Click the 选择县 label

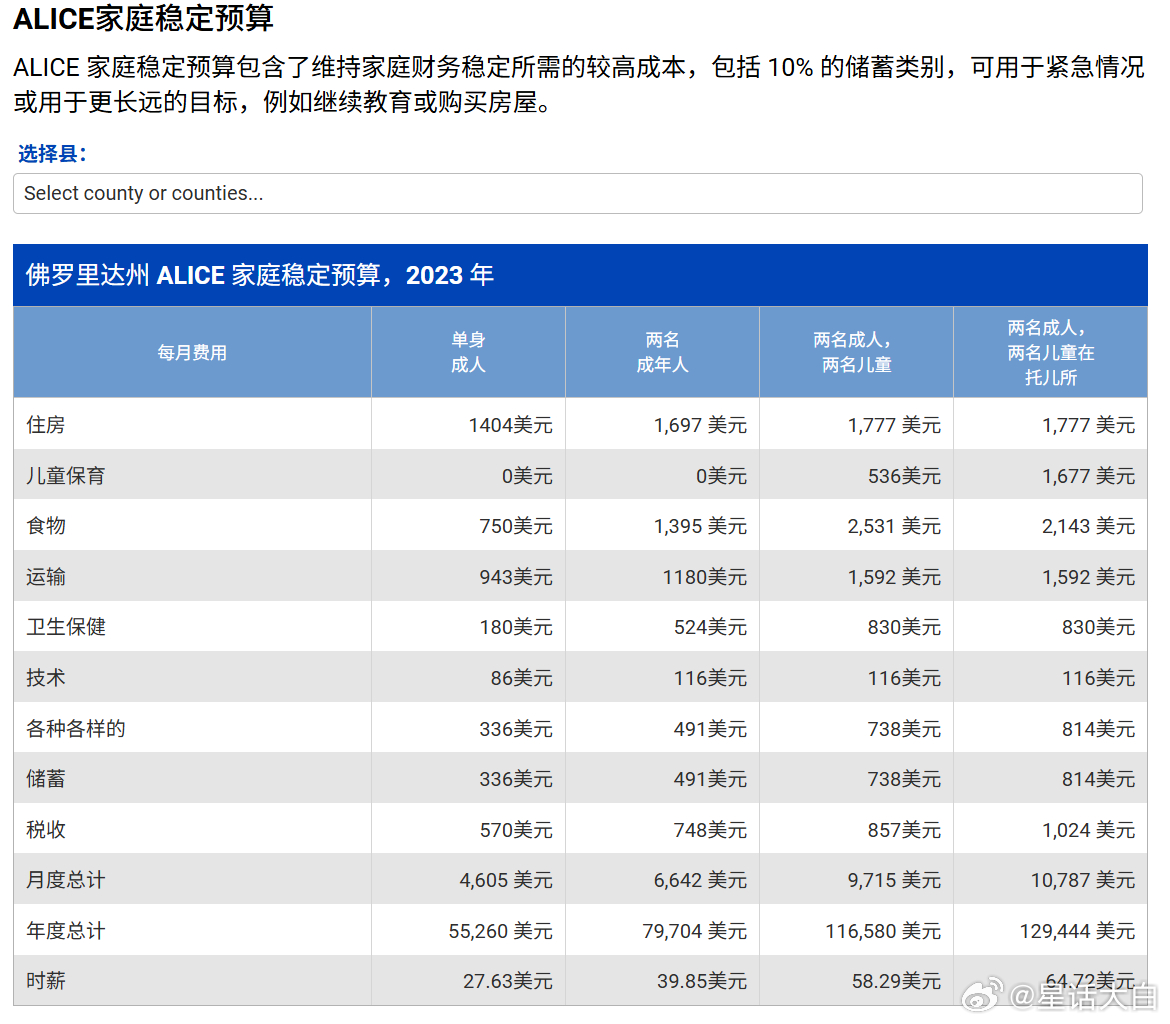(52, 154)
